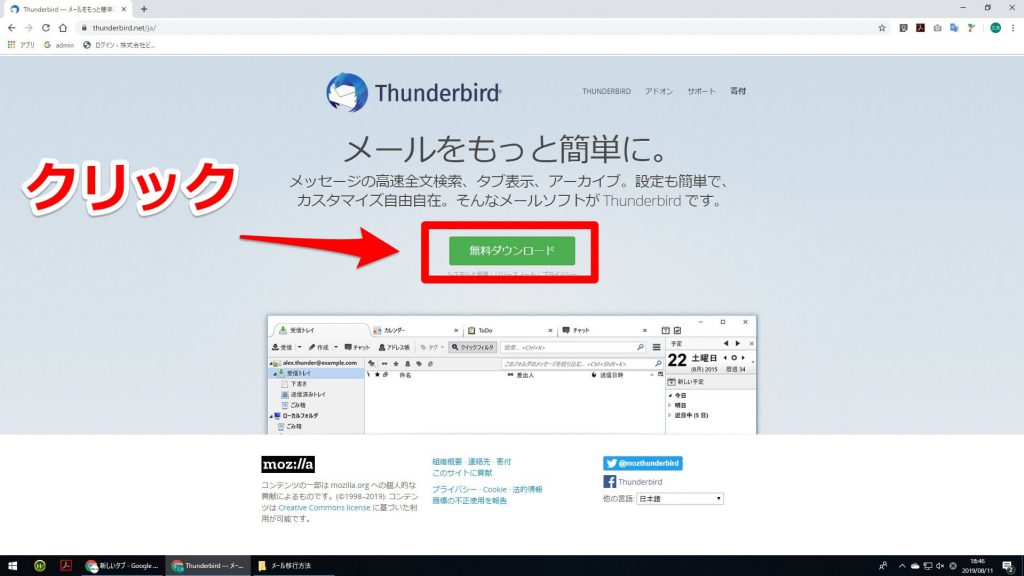This screenshot has width=1024, height=576.
Task: Switch to Thunderbird Chrome taskbar window
Action: (x=208, y=566)
